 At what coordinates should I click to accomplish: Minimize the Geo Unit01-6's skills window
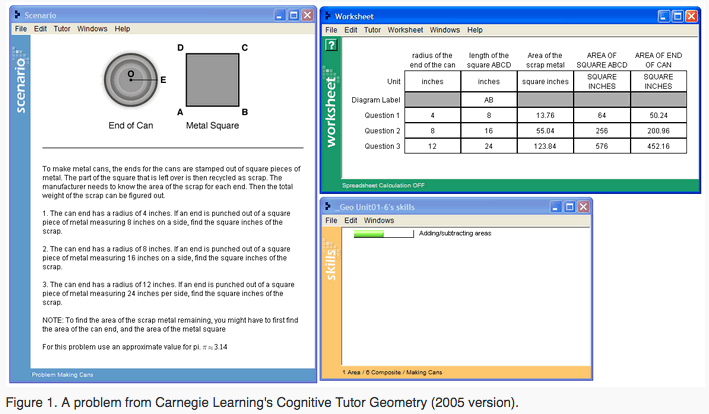click(556, 207)
